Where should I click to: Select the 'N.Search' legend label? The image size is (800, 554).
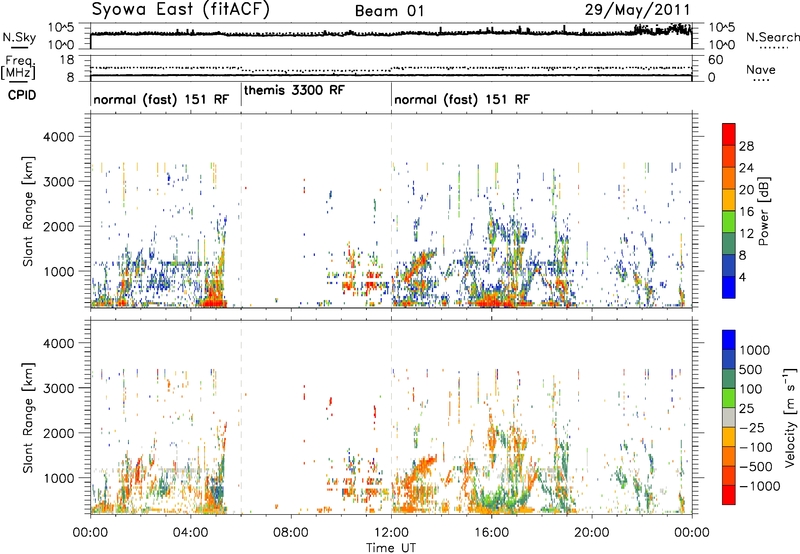(772, 37)
